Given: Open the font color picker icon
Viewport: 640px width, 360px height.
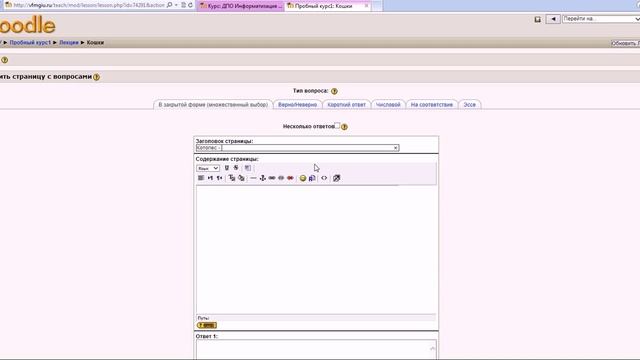Looking at the screenshot, I should (x=231, y=178).
